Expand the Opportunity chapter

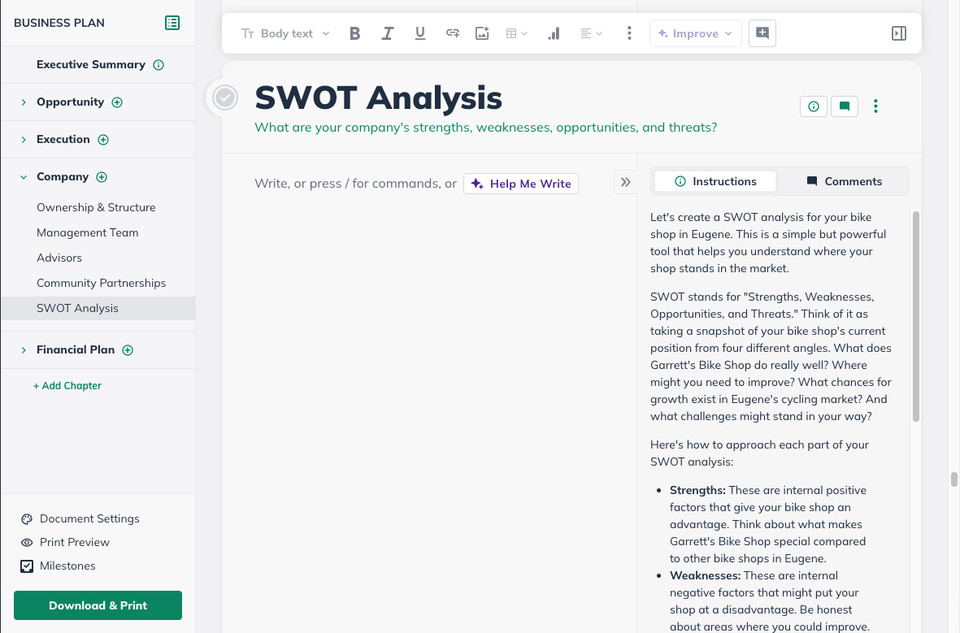point(23,102)
